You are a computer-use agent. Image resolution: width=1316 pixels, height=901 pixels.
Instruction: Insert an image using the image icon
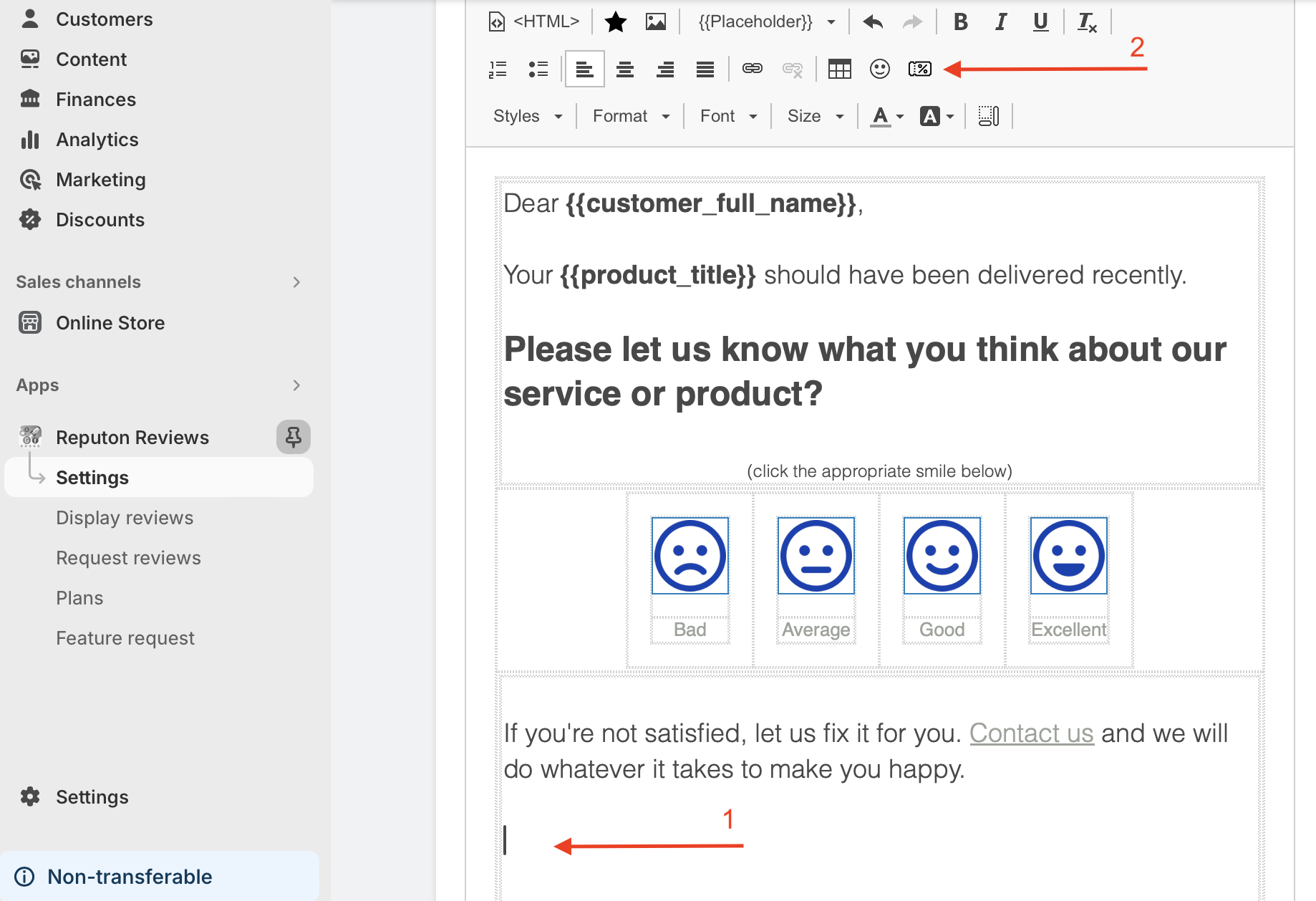pyautogui.click(x=655, y=22)
